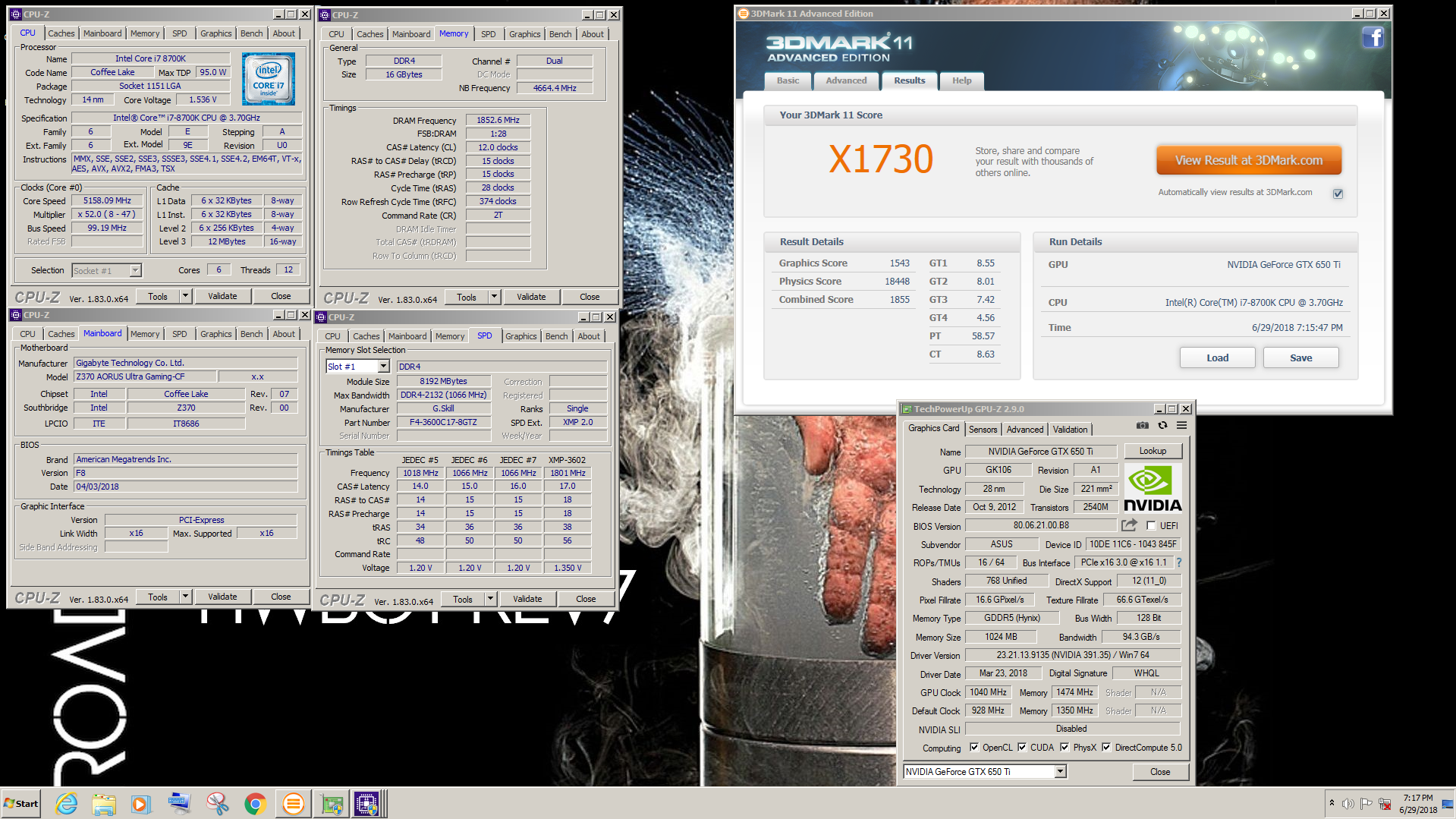The width and height of the screenshot is (1456, 819).
Task: Switch to Advanced tab in GPU-Z
Action: pos(1025,430)
